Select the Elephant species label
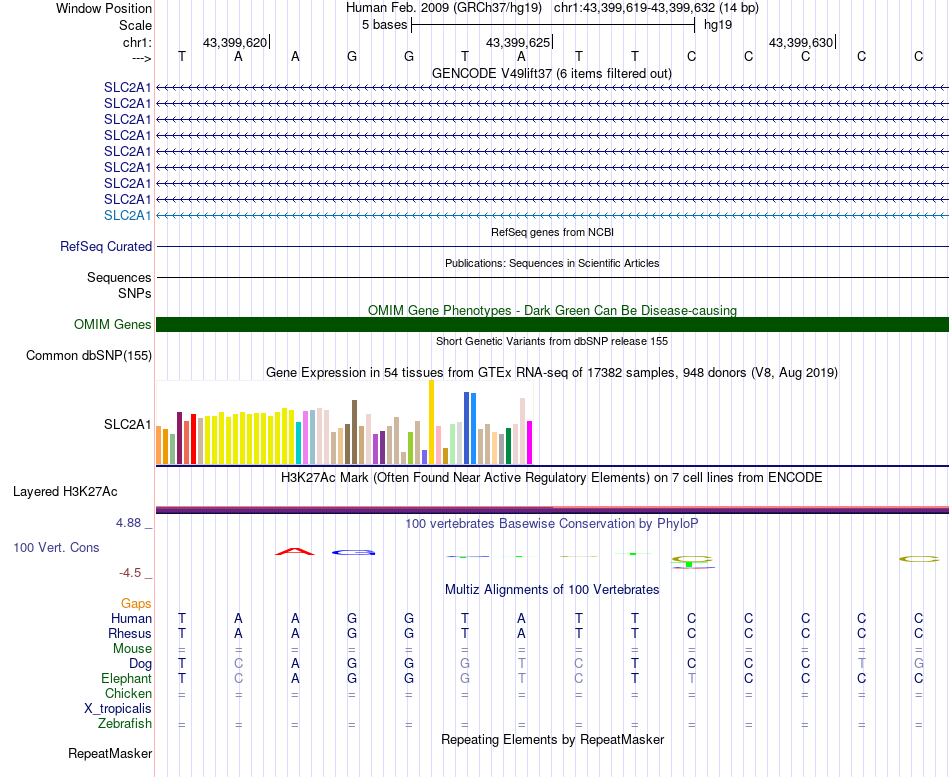 click(127, 678)
